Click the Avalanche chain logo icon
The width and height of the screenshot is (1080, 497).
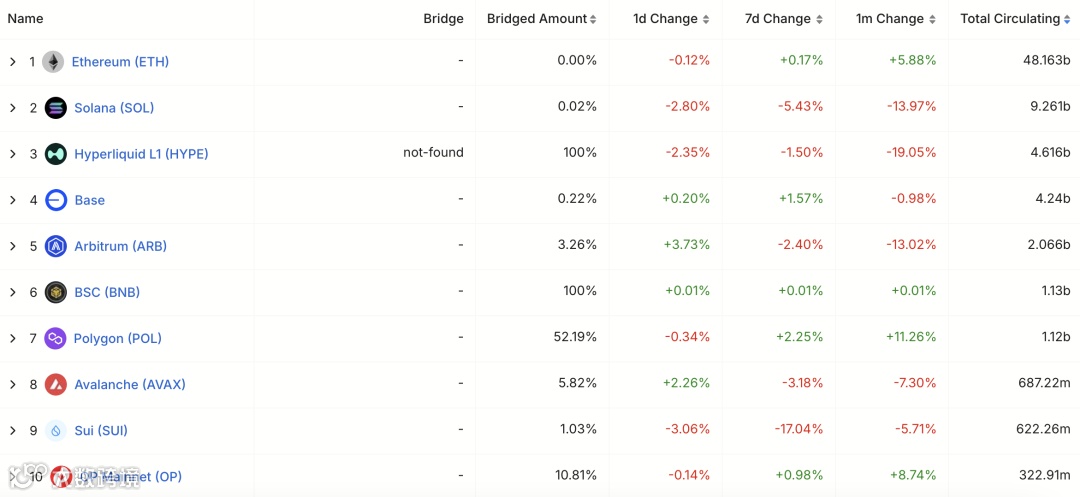[56, 384]
